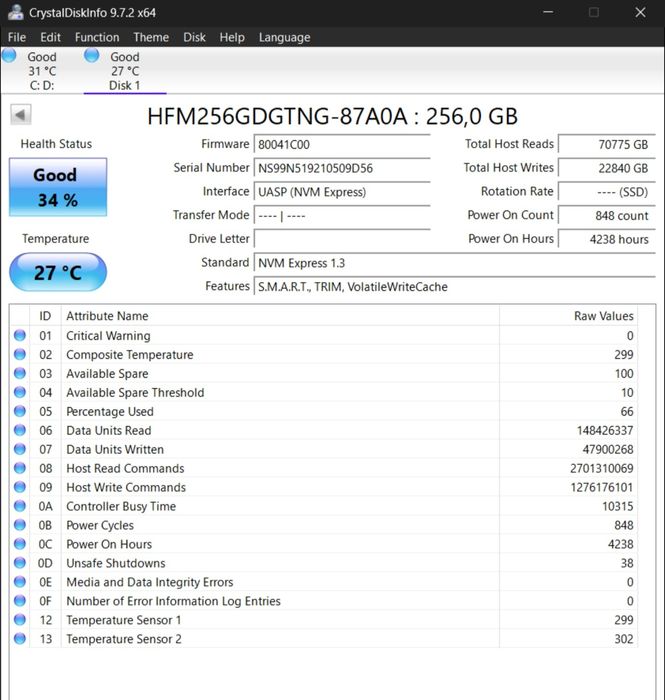Click status orb for Controller Busy Time
Screen dimensions: 665x700
pos(20,506)
